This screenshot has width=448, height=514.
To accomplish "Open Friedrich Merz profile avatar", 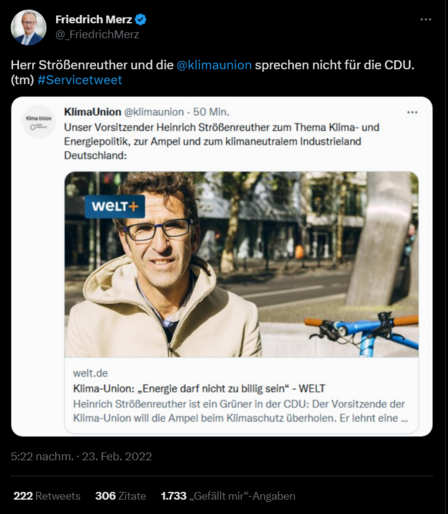I will (x=28, y=27).
